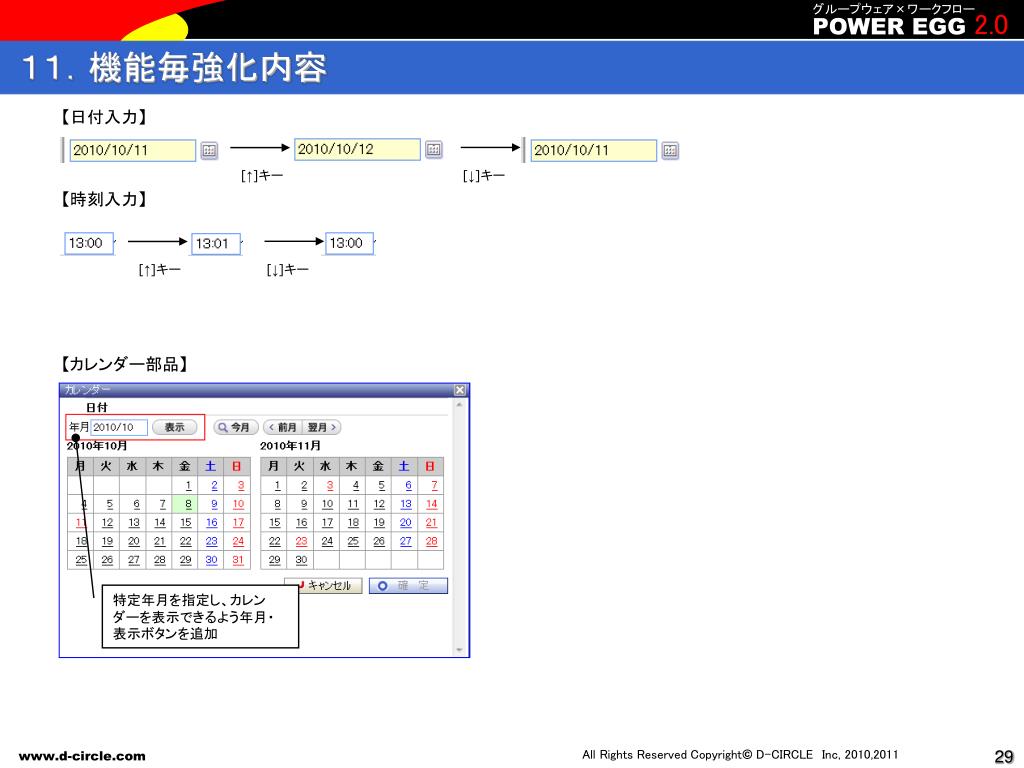Go to previous month with 前月
The image size is (1024, 768).
click(x=282, y=427)
